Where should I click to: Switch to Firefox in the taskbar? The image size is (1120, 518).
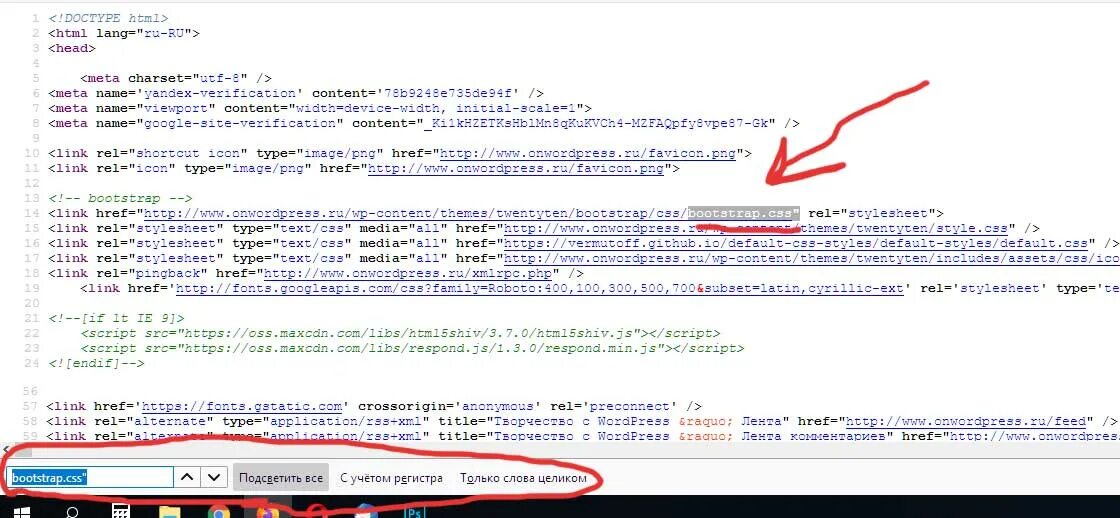tap(267, 512)
